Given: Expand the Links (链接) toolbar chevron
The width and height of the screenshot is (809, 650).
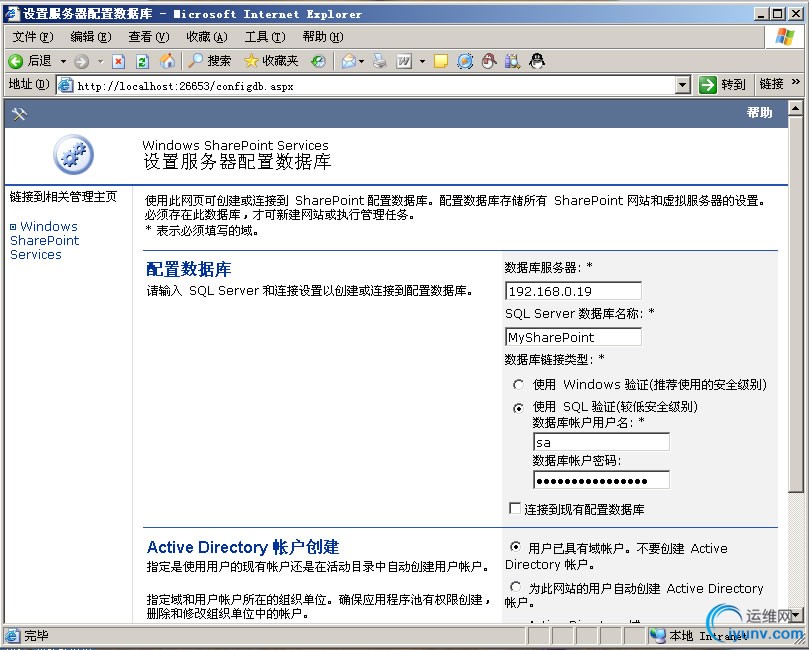Looking at the screenshot, I should (x=796, y=82).
